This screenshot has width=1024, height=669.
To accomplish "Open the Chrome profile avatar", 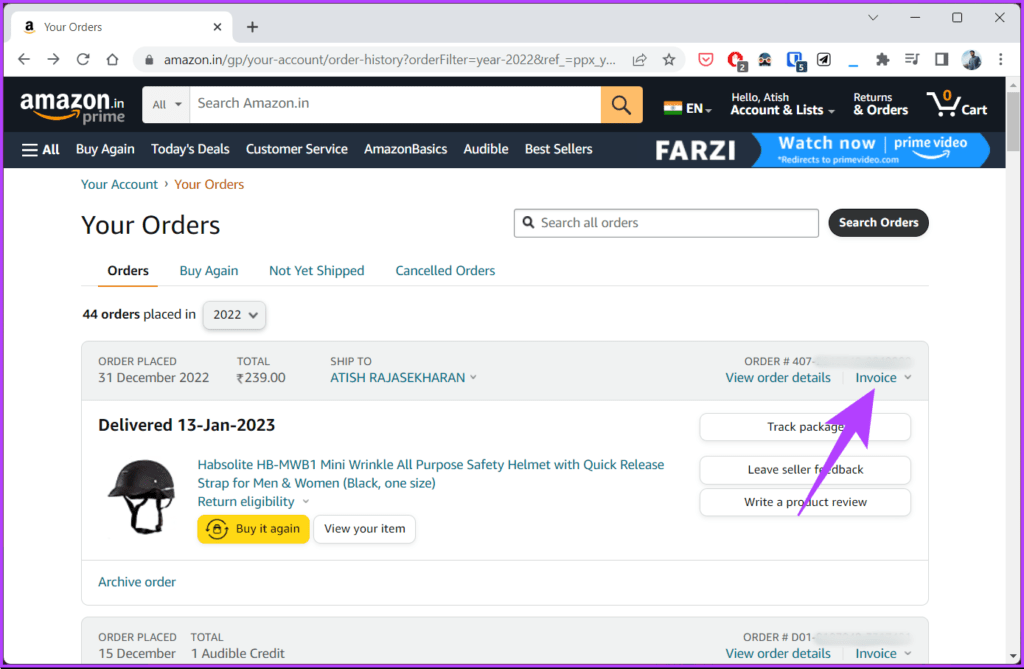I will [971, 60].
